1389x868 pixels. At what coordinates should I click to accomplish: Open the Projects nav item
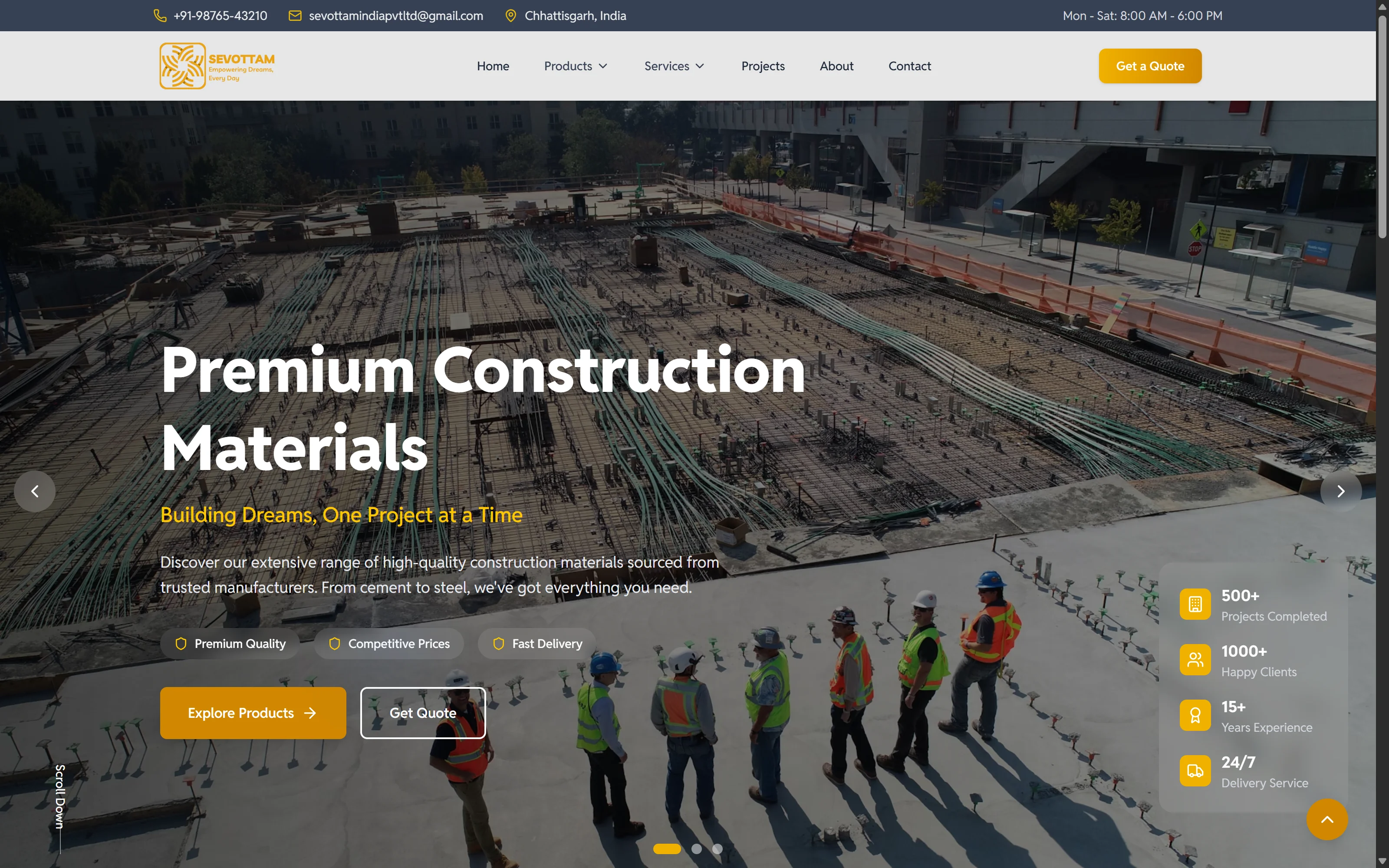pyautogui.click(x=763, y=66)
